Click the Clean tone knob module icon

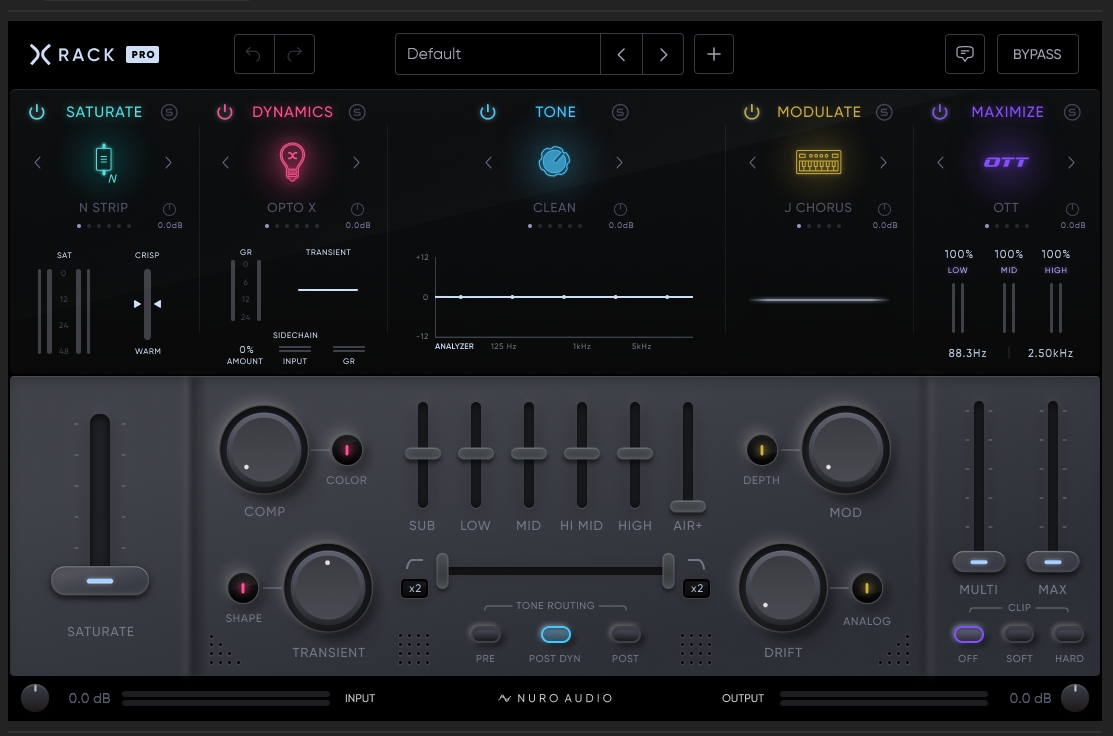554,162
